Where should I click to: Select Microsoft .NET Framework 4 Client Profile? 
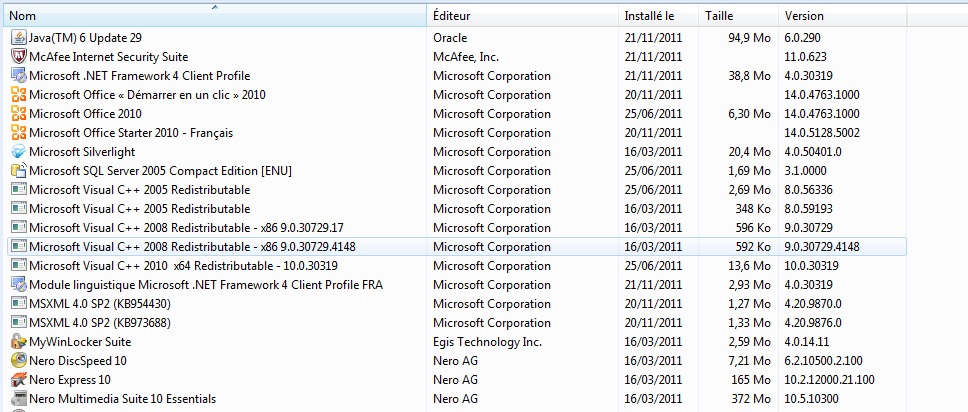139,76
